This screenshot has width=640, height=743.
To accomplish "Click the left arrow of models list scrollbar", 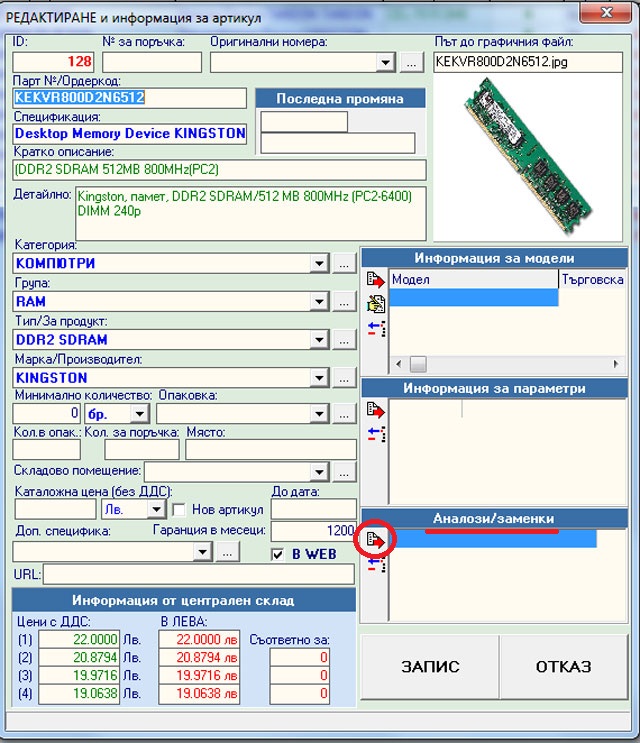I will [398, 364].
